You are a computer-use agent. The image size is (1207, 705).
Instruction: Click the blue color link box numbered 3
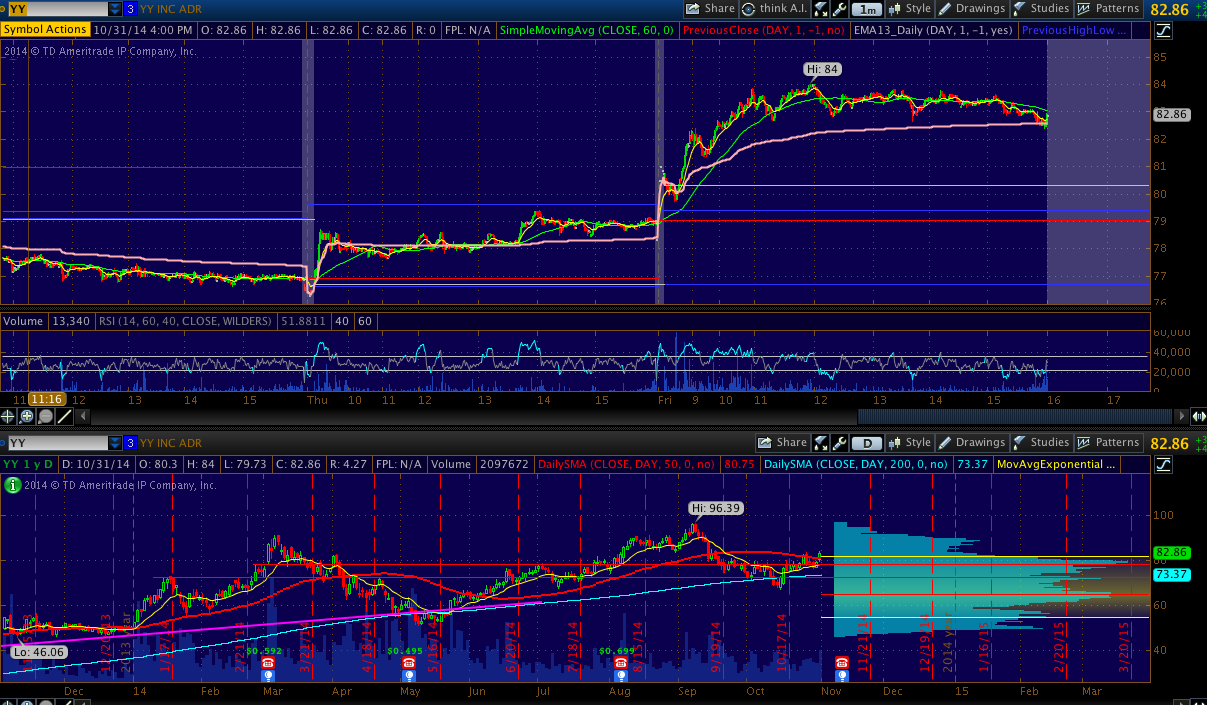point(130,9)
